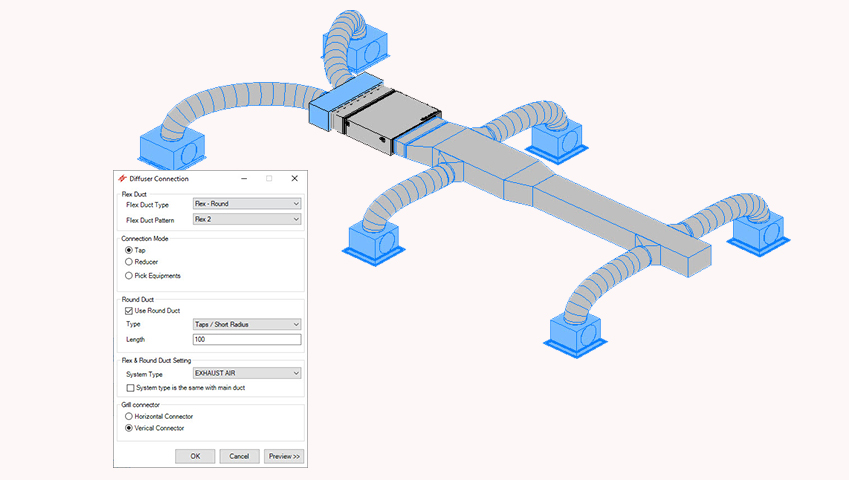Click the Length input field

point(247,339)
